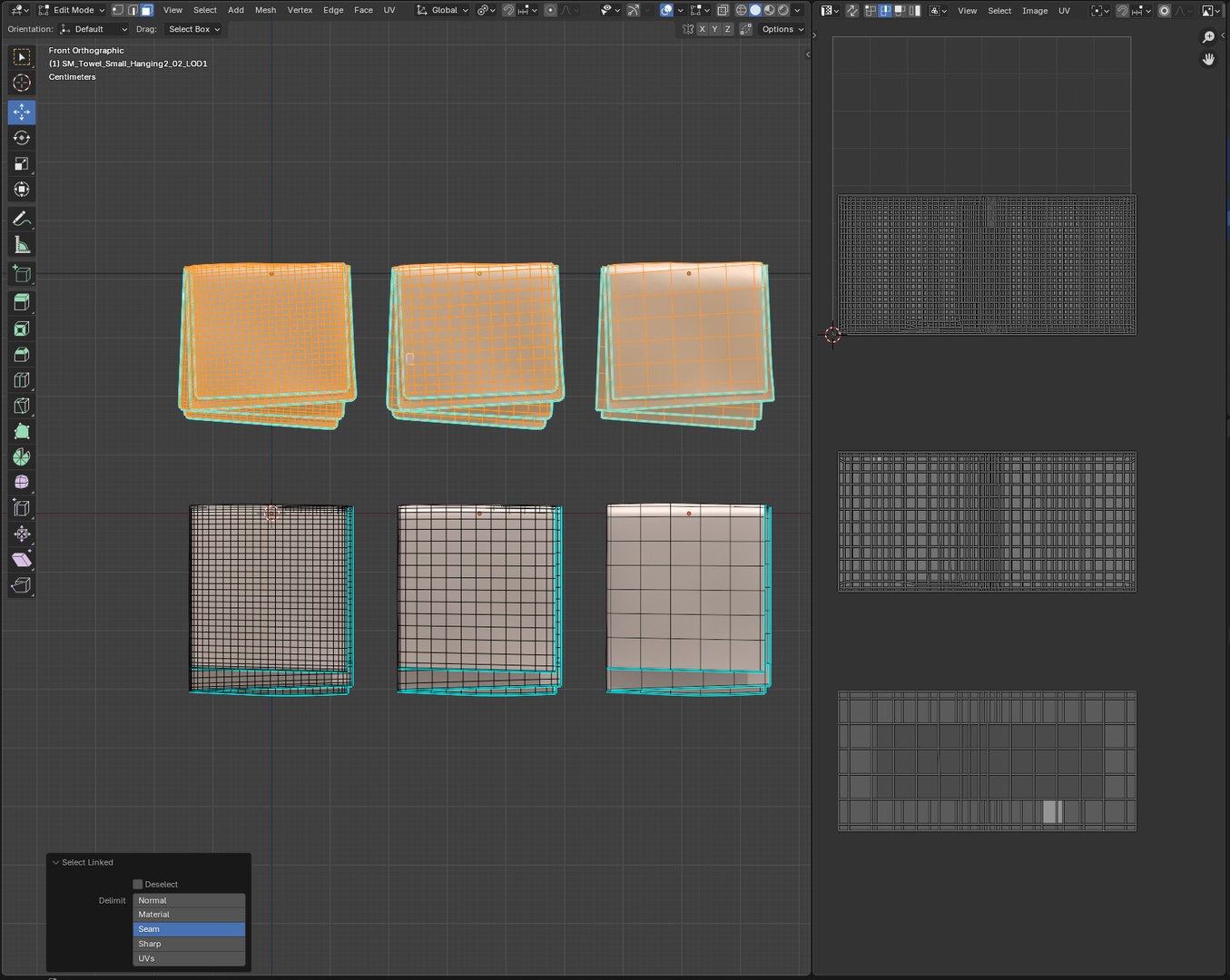Select the Scale tool

(22, 164)
